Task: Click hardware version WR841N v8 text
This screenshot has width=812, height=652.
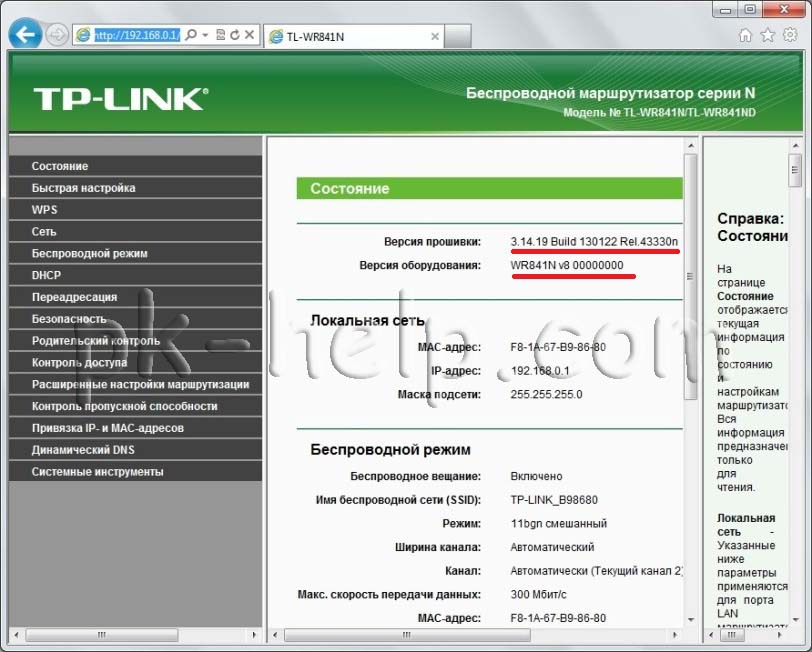Action: [567, 265]
